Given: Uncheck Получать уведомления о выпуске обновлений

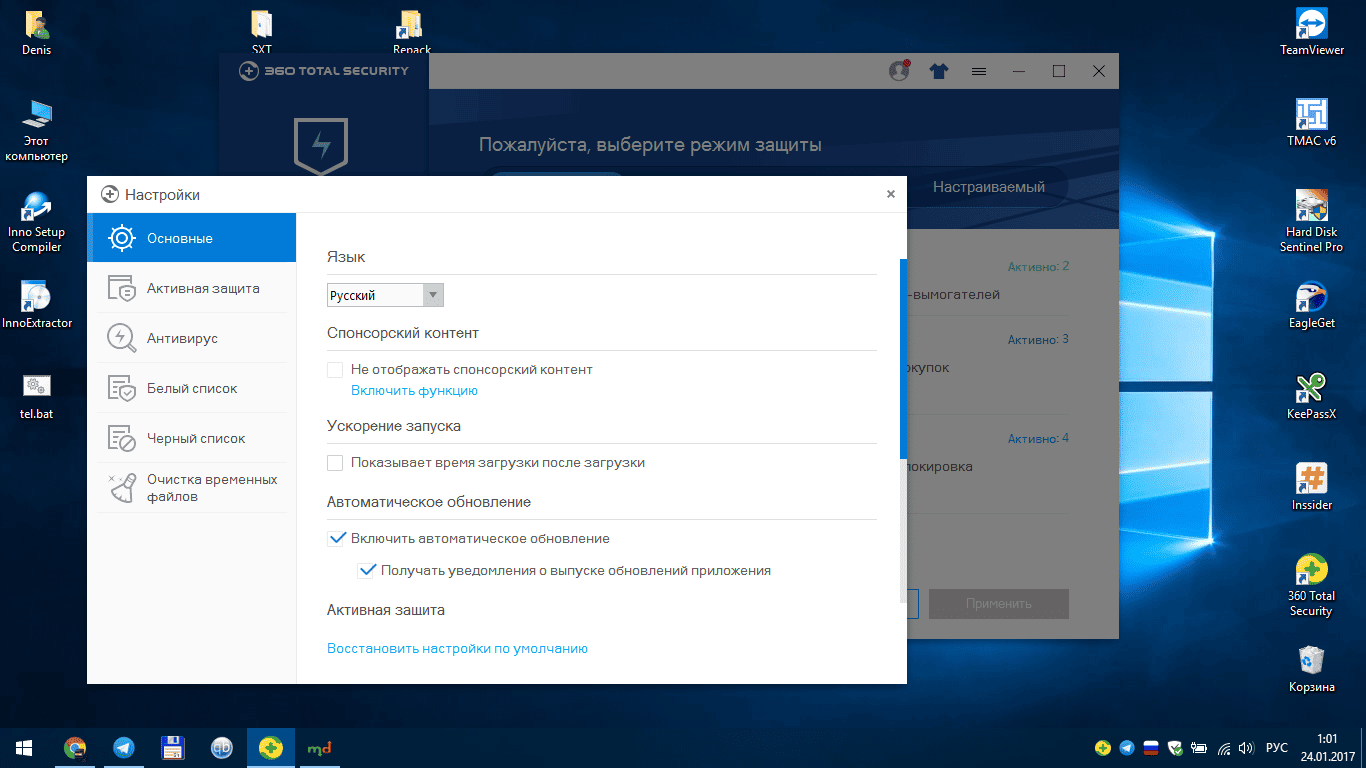Looking at the screenshot, I should [366, 571].
